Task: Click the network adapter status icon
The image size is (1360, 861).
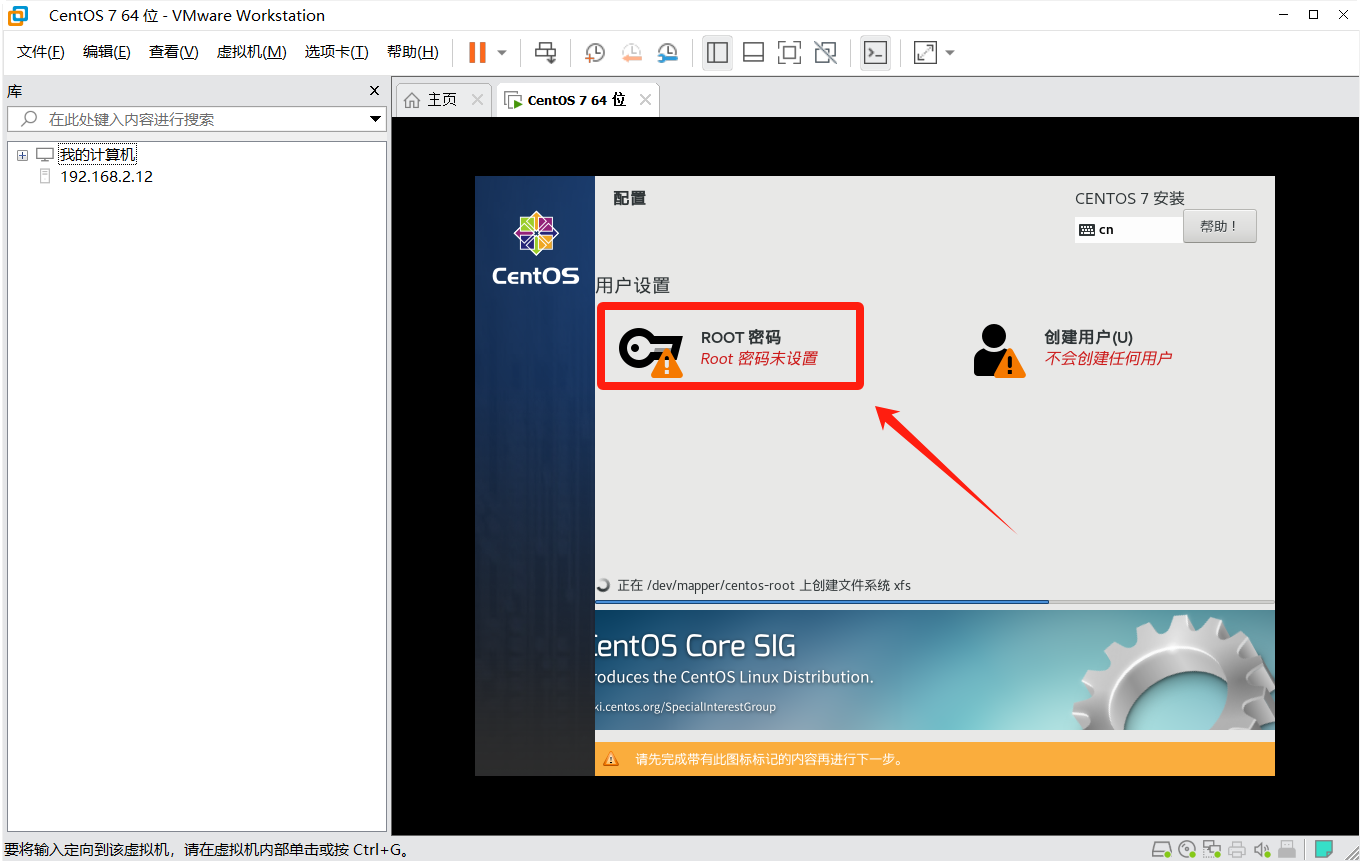Action: coord(1212,850)
